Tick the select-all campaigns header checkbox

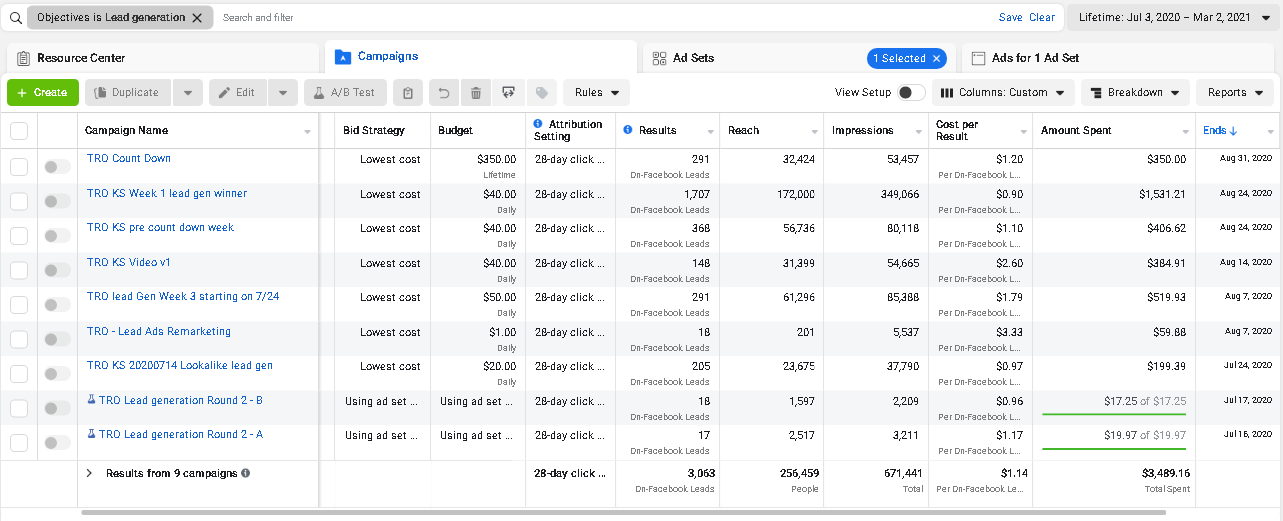tap(19, 131)
